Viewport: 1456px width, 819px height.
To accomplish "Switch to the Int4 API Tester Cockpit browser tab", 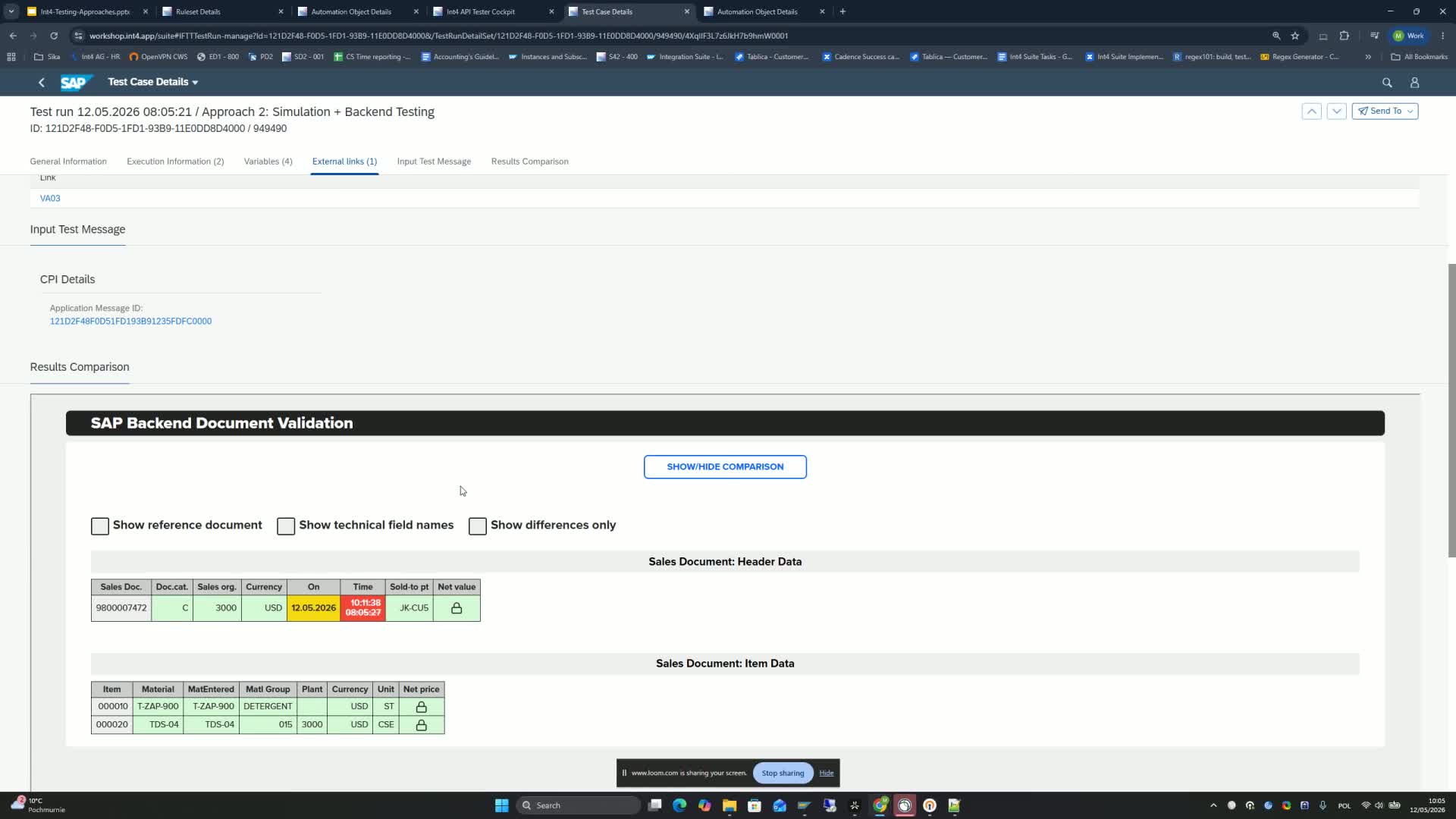I will (x=493, y=11).
